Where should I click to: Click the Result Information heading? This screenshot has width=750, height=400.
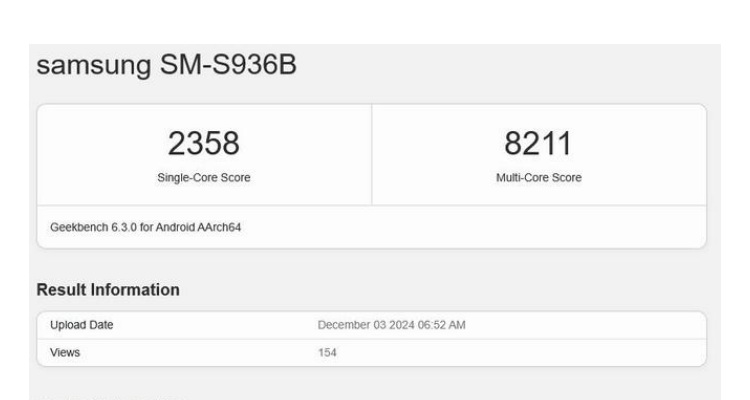pyautogui.click(x=108, y=290)
